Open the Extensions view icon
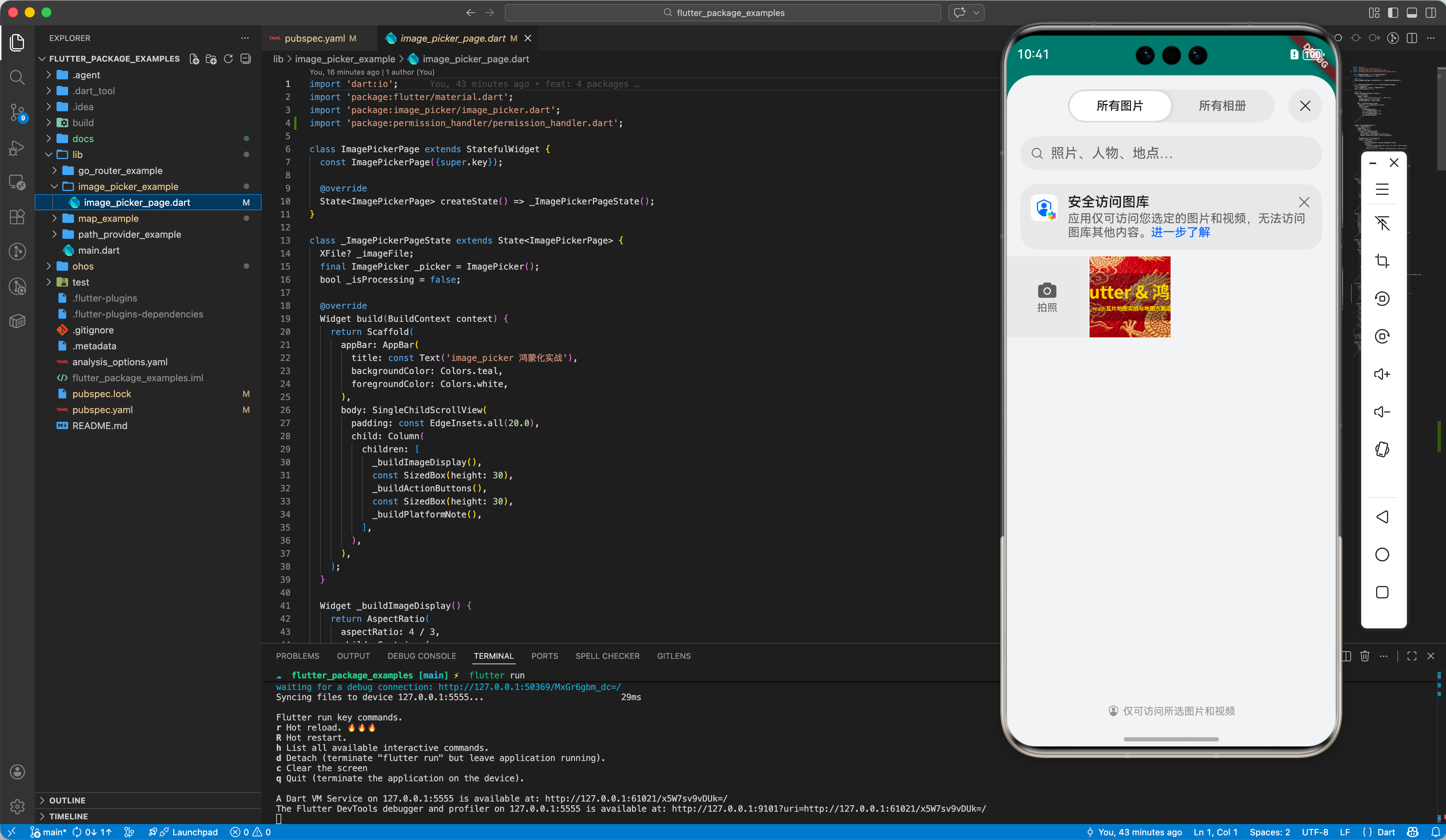The image size is (1446, 840). pos(17,217)
